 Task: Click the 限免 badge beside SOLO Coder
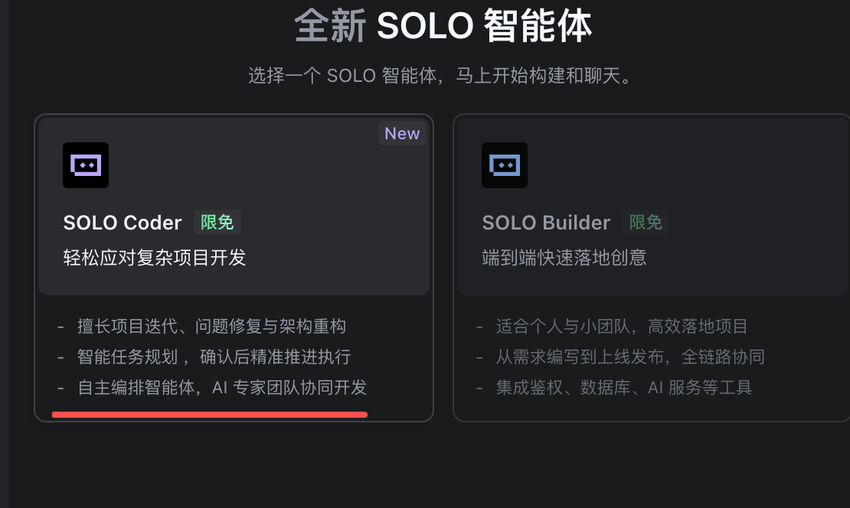pos(217,222)
